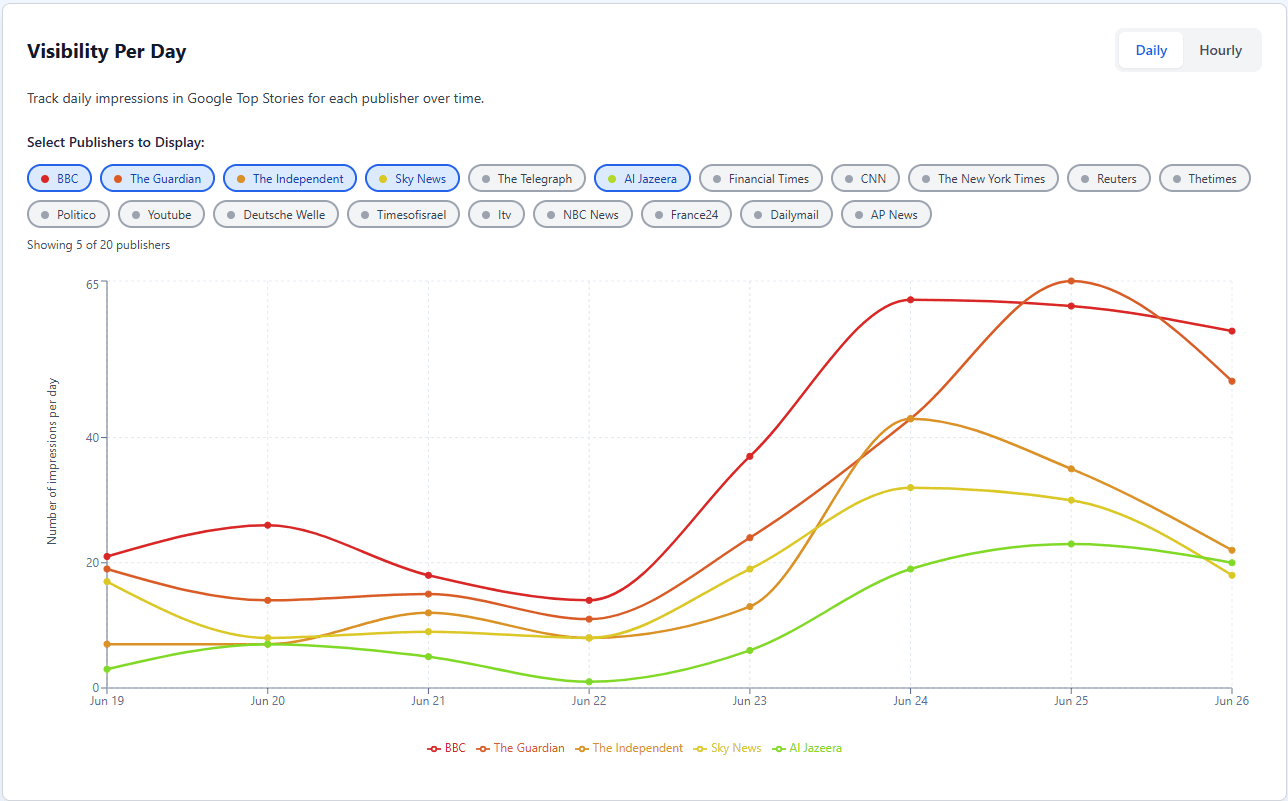This screenshot has width=1288, height=801.
Task: Click The Independent legend marker
Action: (581, 748)
